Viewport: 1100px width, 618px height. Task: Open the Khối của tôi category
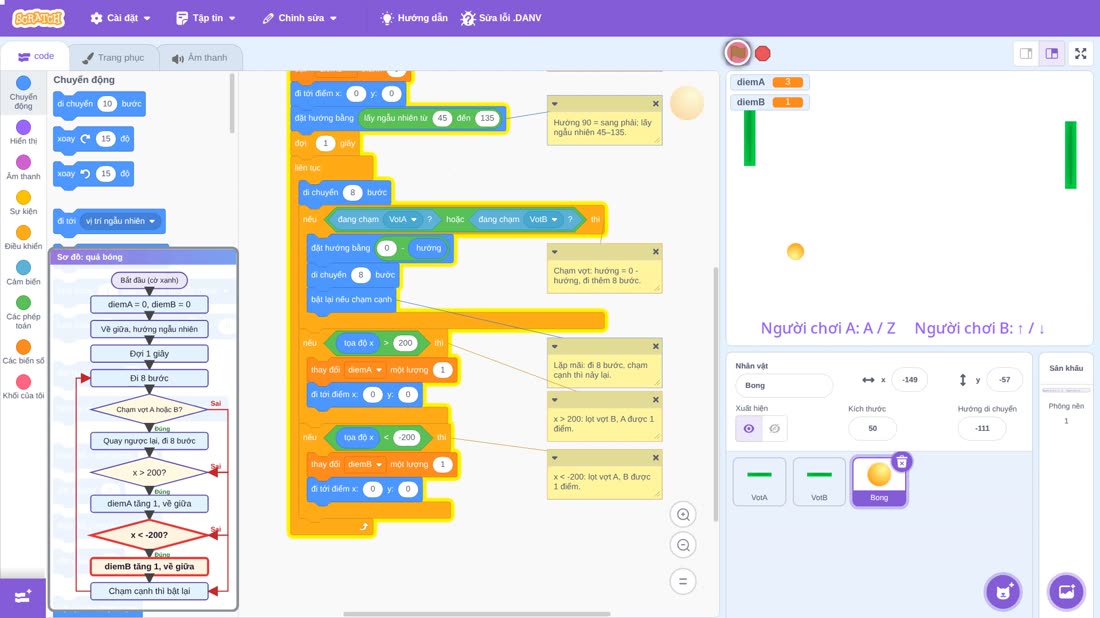[x=23, y=387]
